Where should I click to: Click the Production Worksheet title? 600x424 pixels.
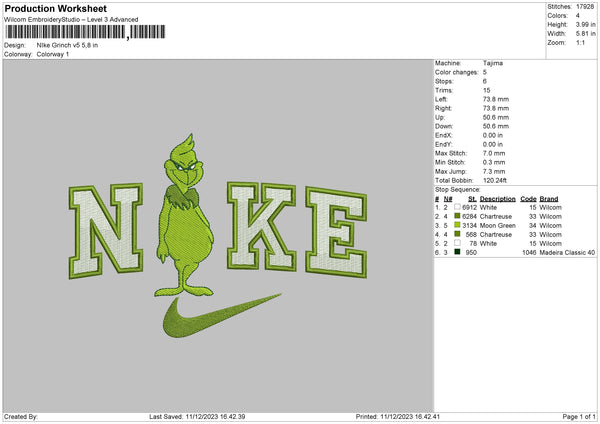point(56,8)
